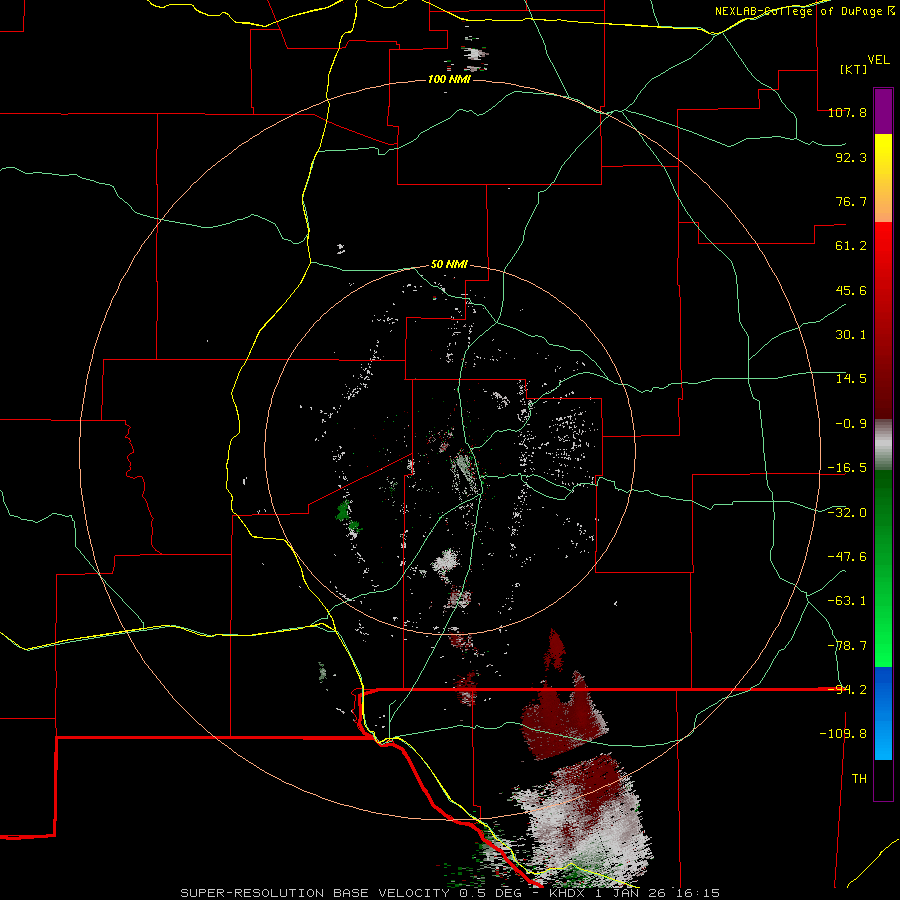Select the 14.5 legend value
The height and width of the screenshot is (900, 900).
851,379
